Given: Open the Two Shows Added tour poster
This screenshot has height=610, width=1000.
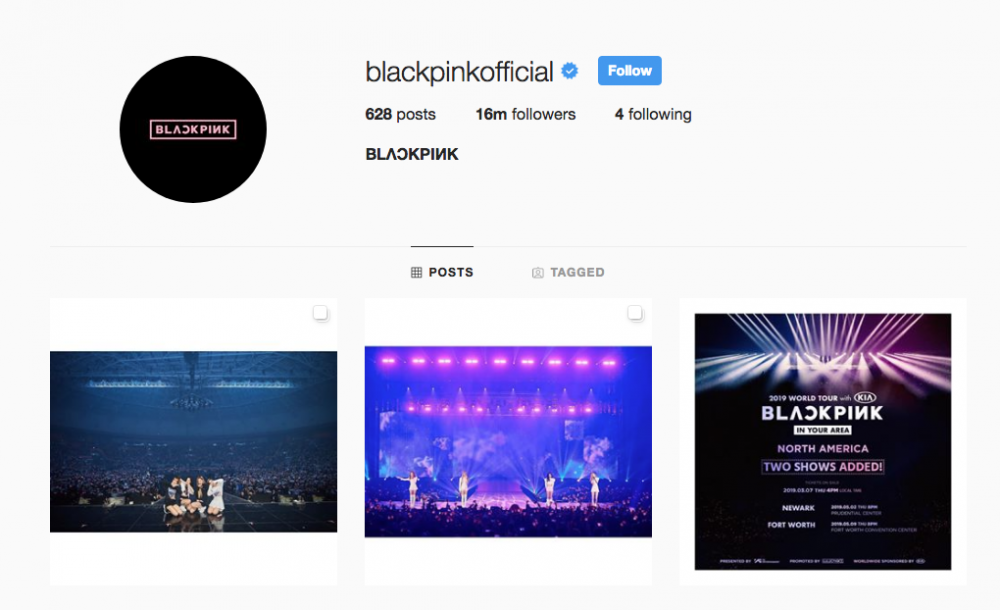Looking at the screenshot, I should tap(823, 442).
